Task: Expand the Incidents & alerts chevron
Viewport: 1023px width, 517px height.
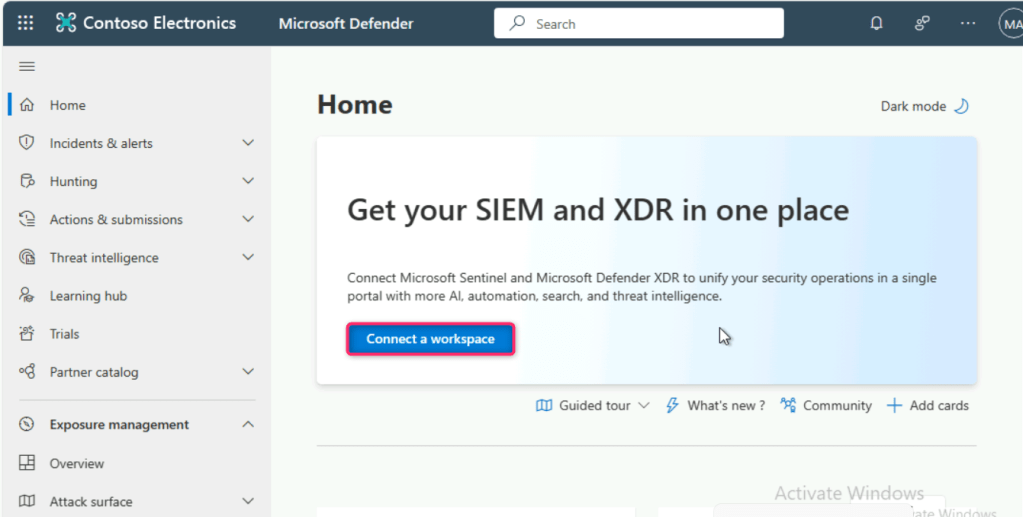Action: click(248, 143)
